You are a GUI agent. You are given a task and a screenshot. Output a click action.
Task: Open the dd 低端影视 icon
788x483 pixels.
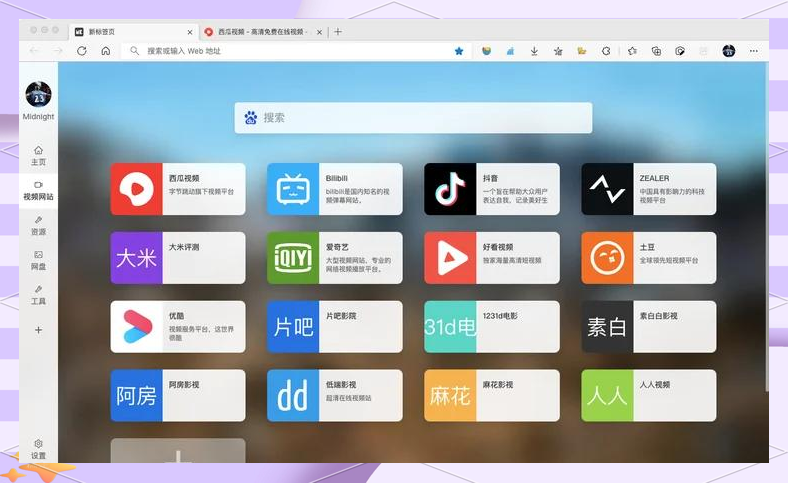click(293, 396)
